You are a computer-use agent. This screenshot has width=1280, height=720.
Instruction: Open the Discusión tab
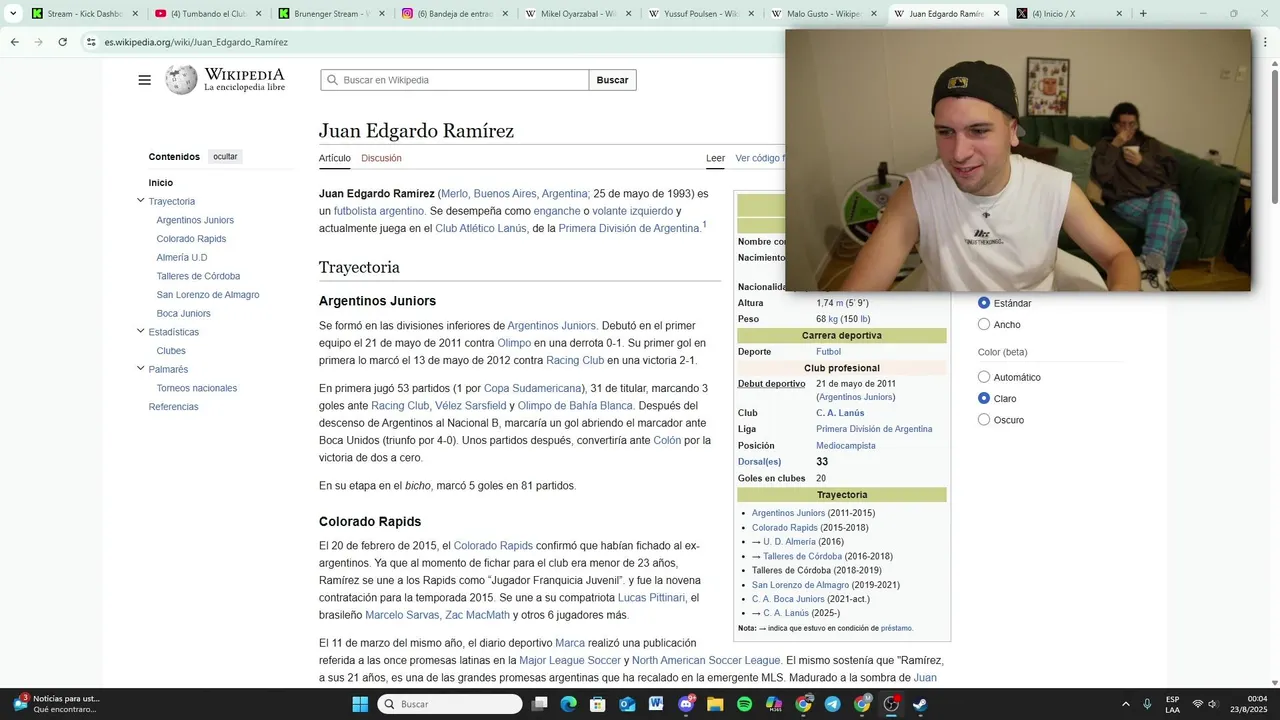pyautogui.click(x=381, y=158)
